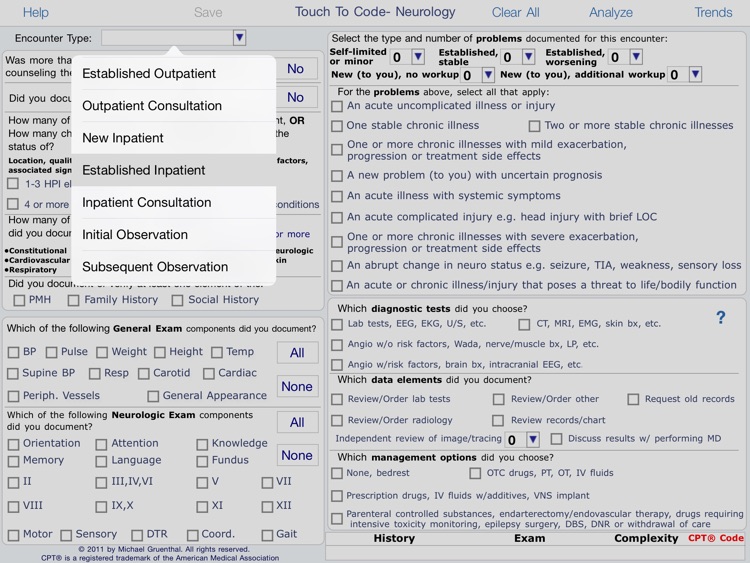750x563 pixels.
Task: Check the Fundus box
Action: click(202, 461)
